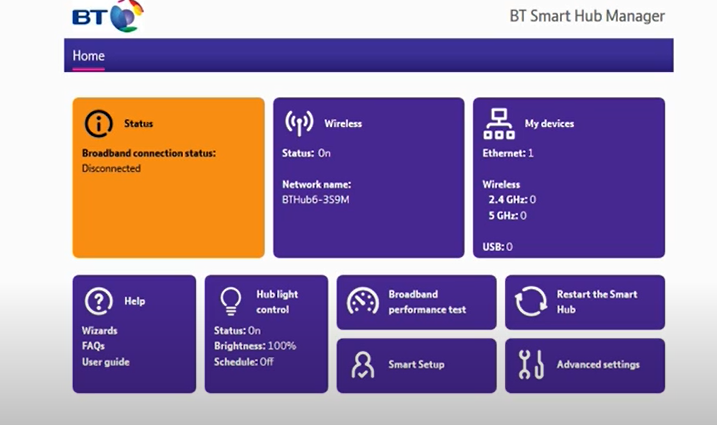The image size is (717, 425).
Task: Click the Advanced settings tools icon
Action: pos(530,365)
